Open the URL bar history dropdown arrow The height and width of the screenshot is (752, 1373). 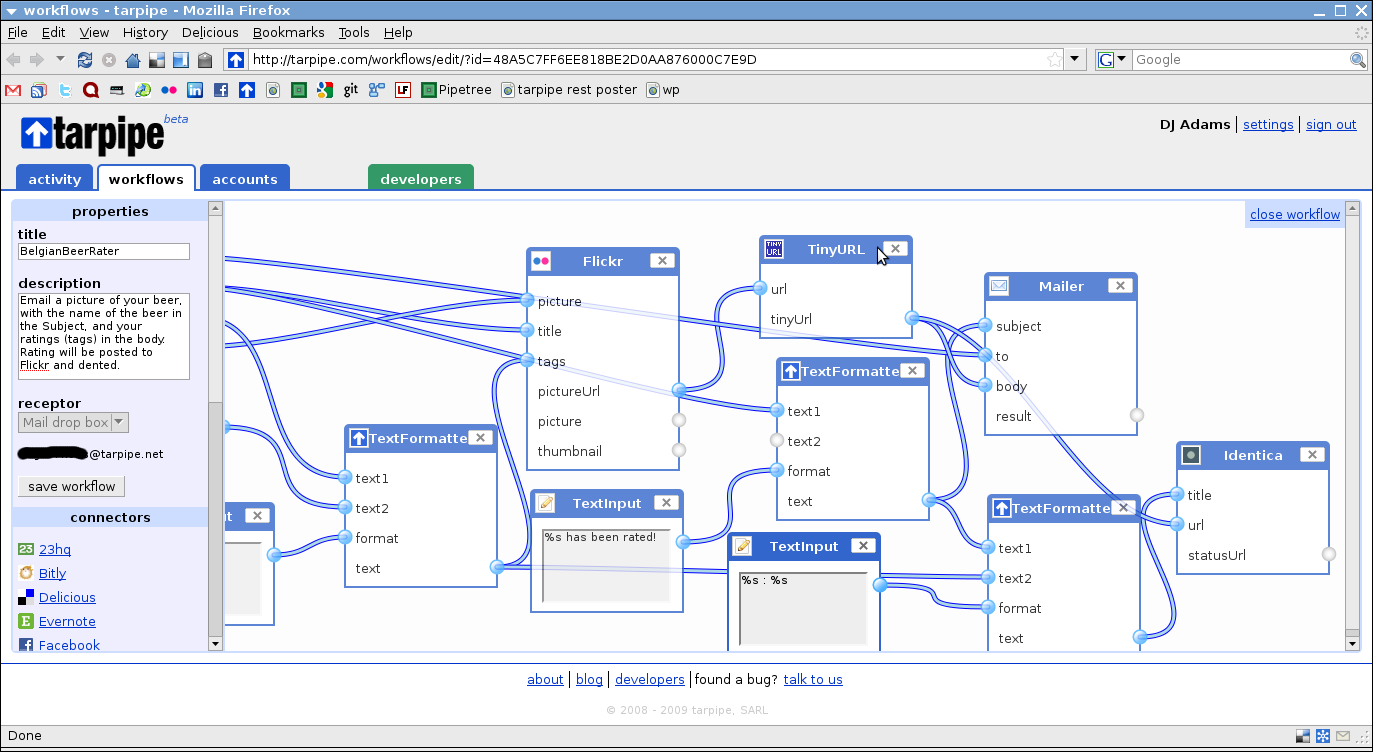pyautogui.click(x=1076, y=60)
